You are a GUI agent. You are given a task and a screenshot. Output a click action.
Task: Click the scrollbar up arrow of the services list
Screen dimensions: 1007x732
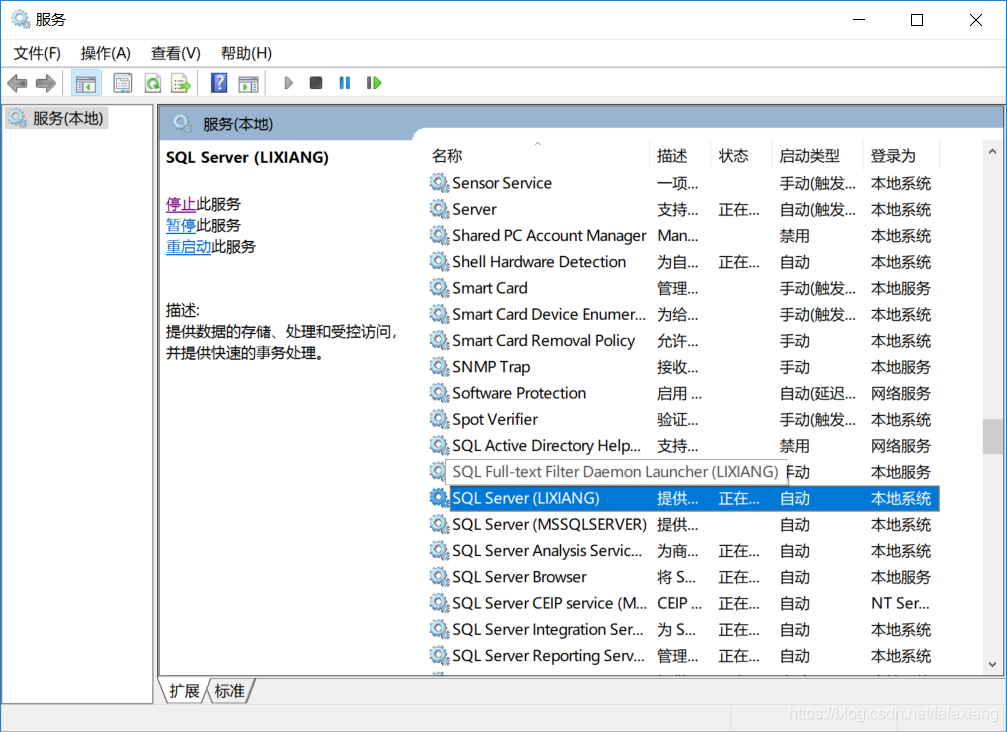click(992, 152)
